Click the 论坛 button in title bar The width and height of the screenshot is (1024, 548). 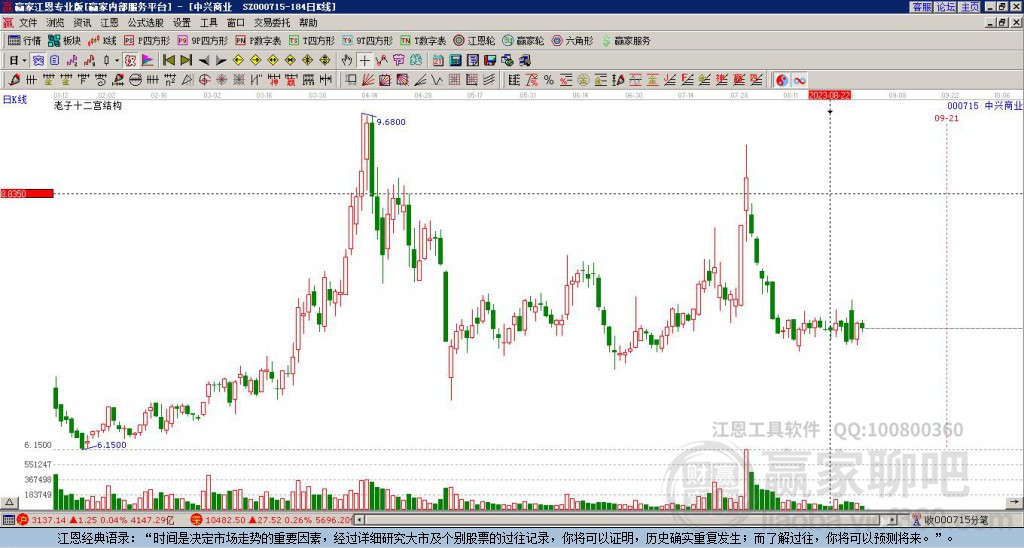click(x=945, y=7)
